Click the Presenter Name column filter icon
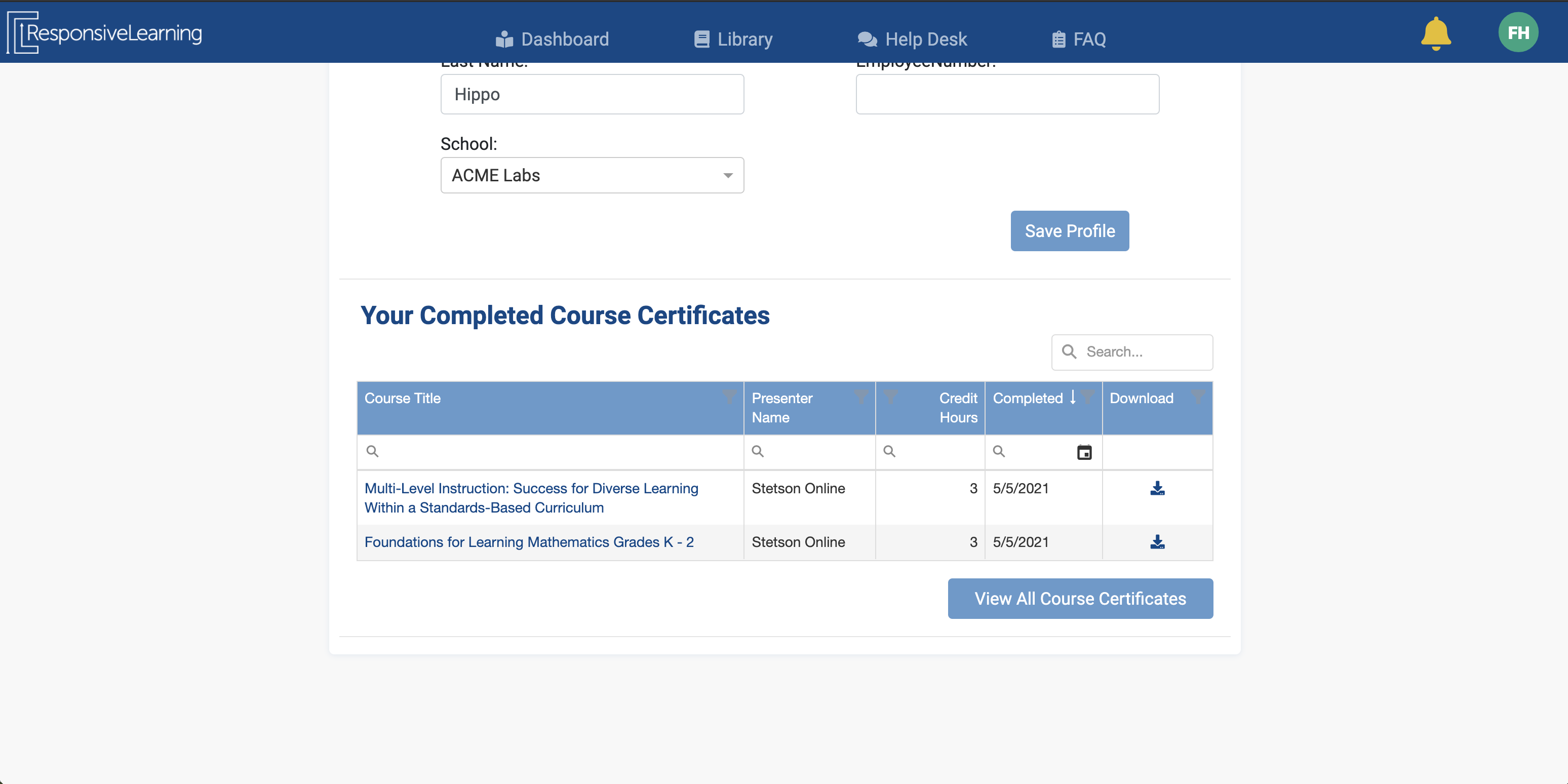The height and width of the screenshot is (784, 1568). coord(861,397)
